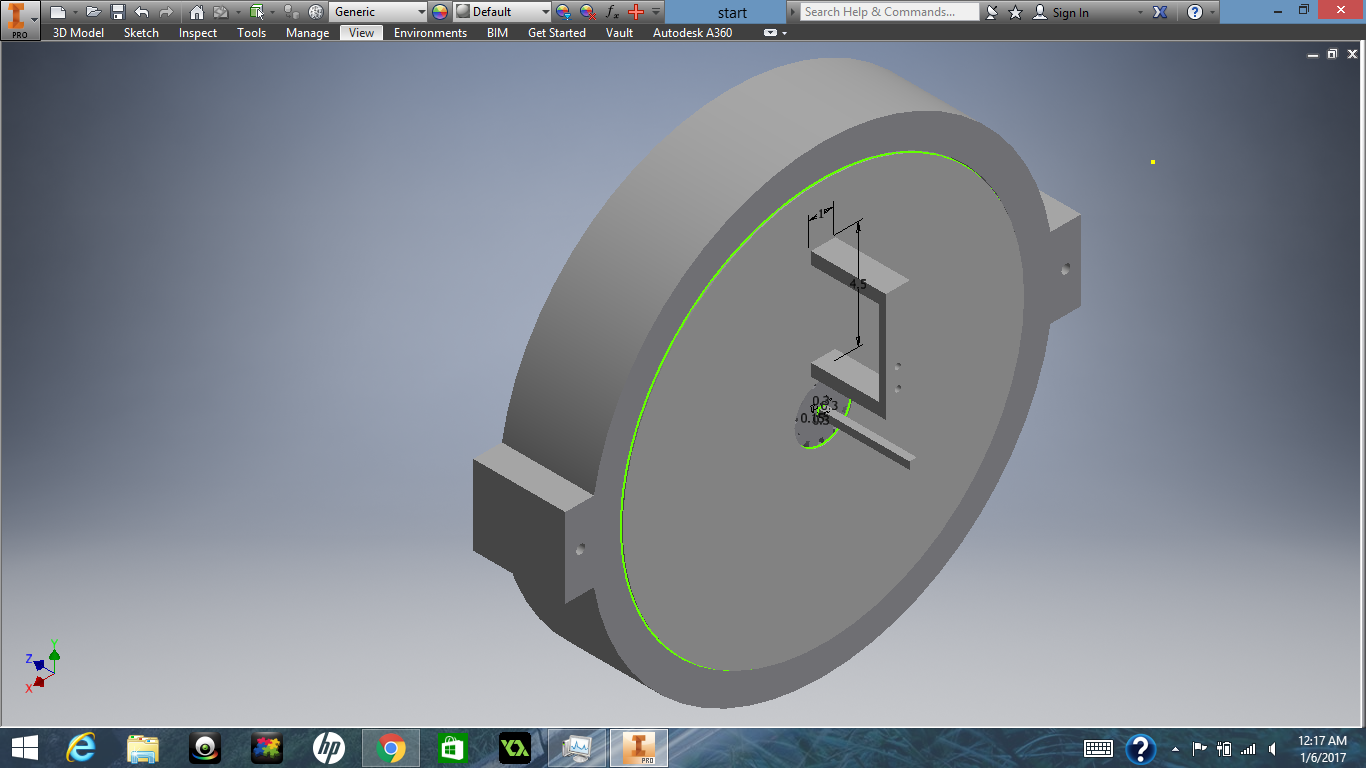Redo the last action
This screenshot has width=1366, height=768.
pyautogui.click(x=166, y=12)
